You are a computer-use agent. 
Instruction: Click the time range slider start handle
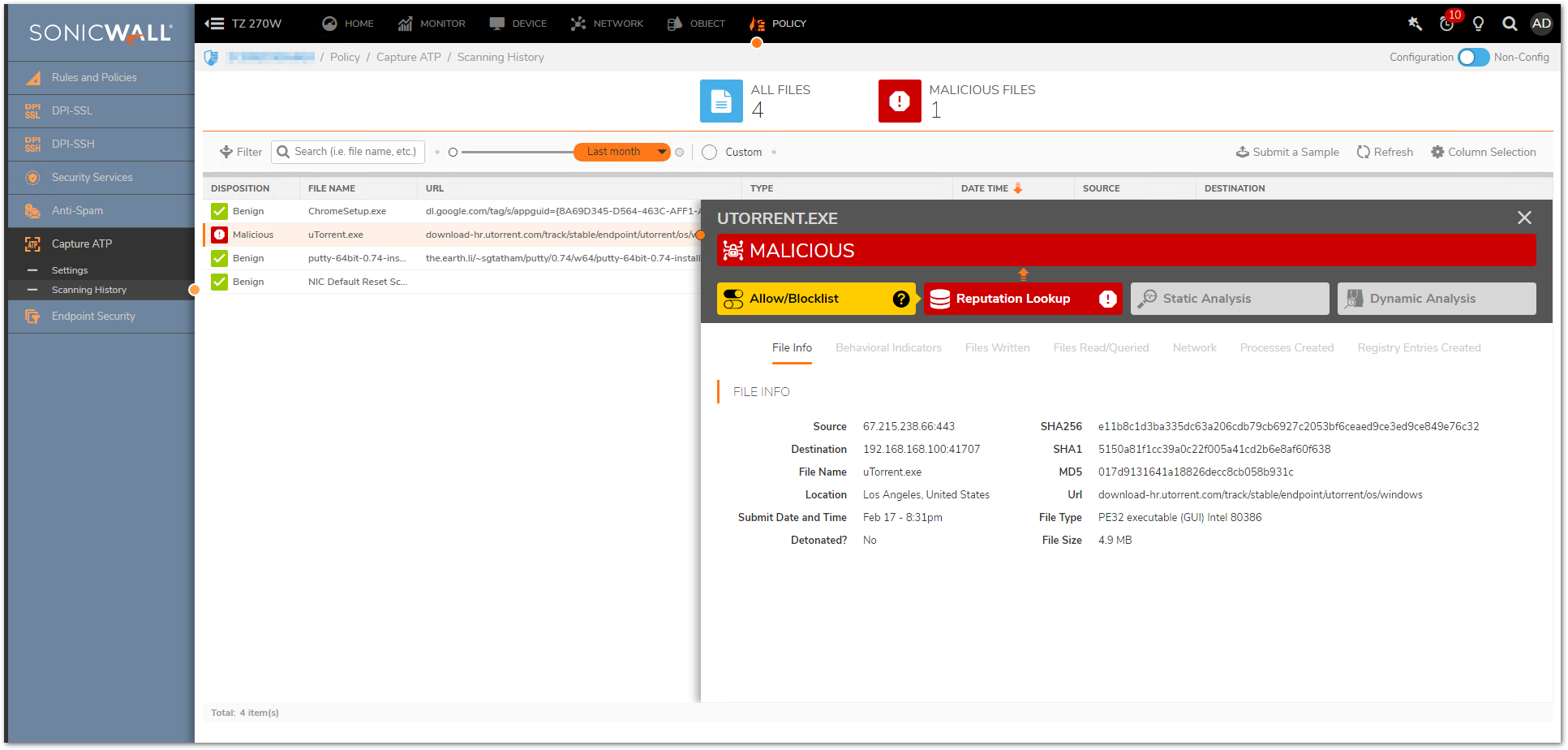[x=453, y=153]
